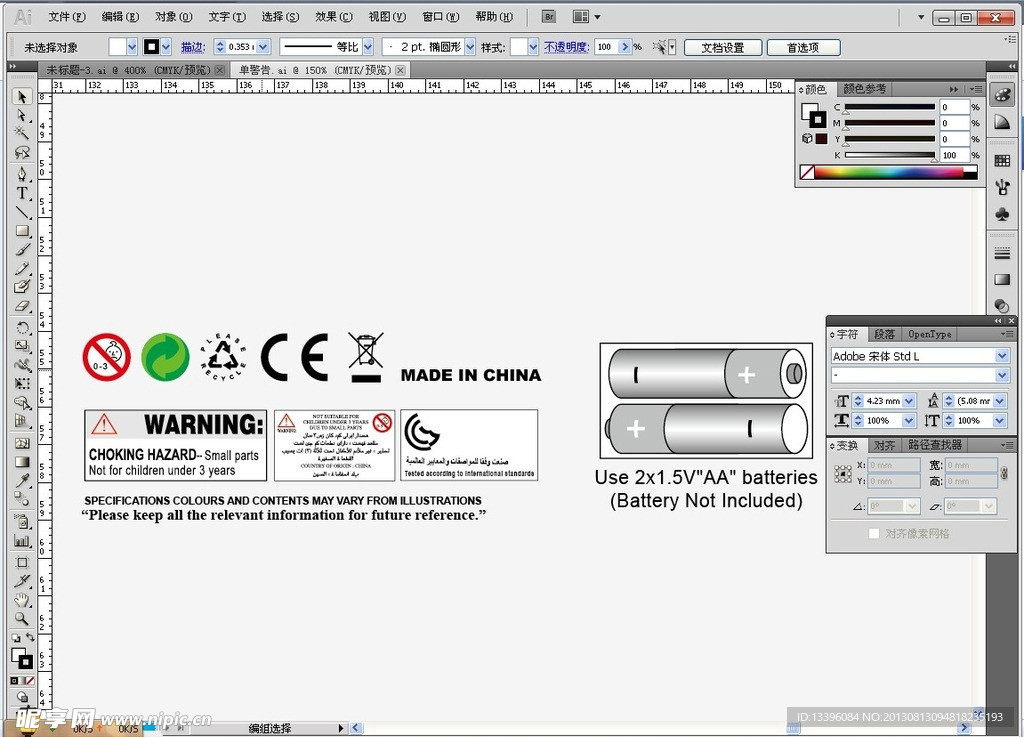Open the Swatches panel from dock
The width and height of the screenshot is (1024, 737).
tap(1002, 160)
